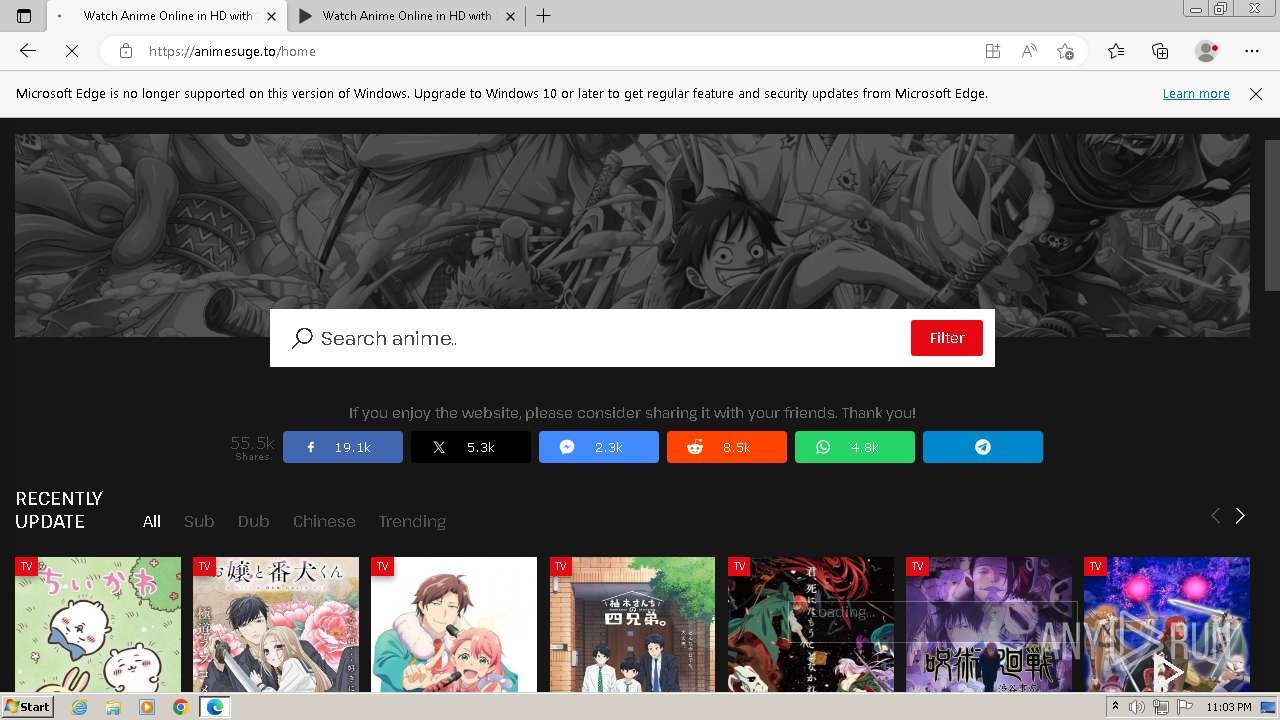Show hidden system tray icons
The width and height of the screenshot is (1280, 720).
point(1115,707)
